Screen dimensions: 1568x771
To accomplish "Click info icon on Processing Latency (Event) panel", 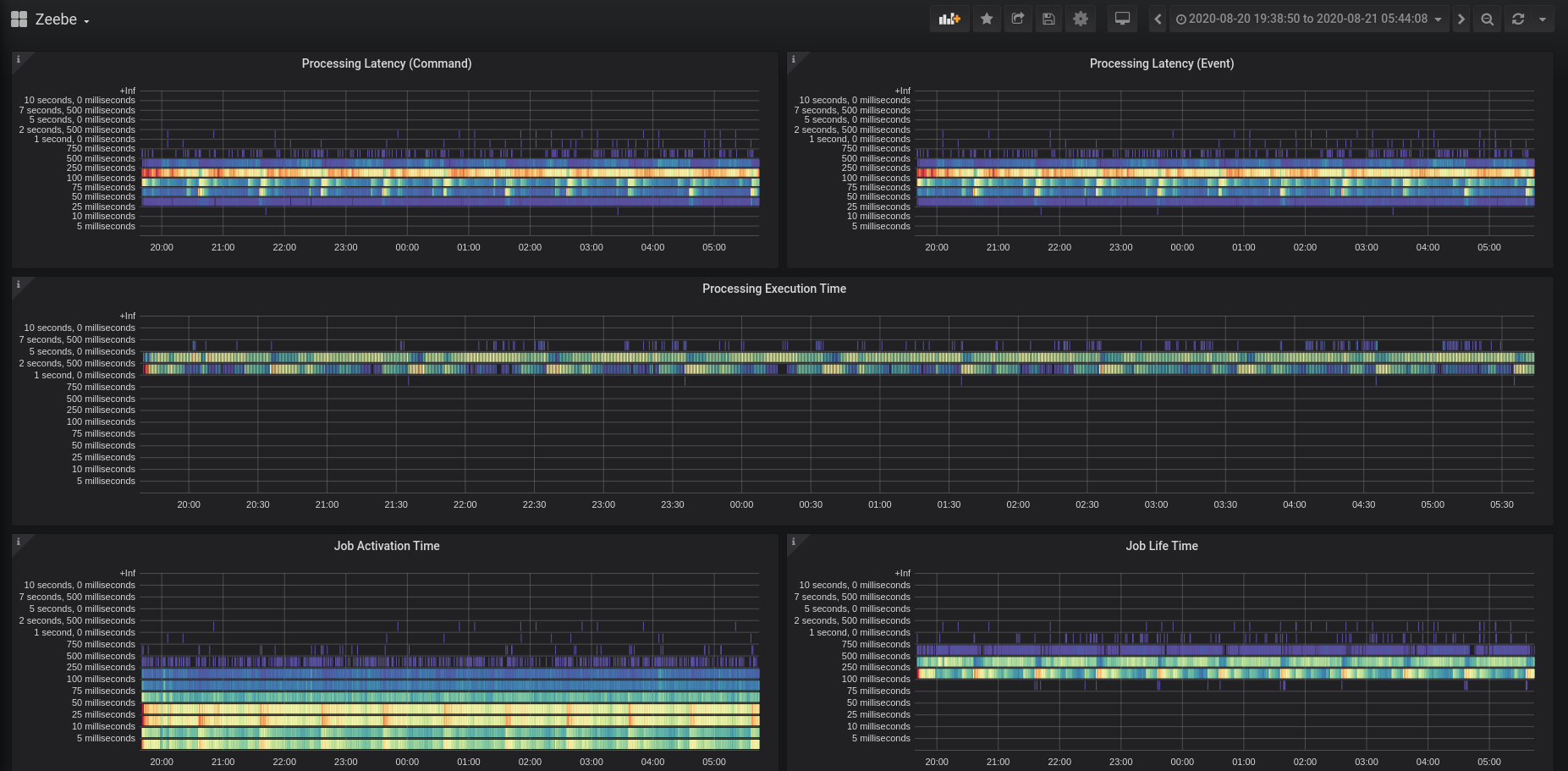I will [794, 59].
